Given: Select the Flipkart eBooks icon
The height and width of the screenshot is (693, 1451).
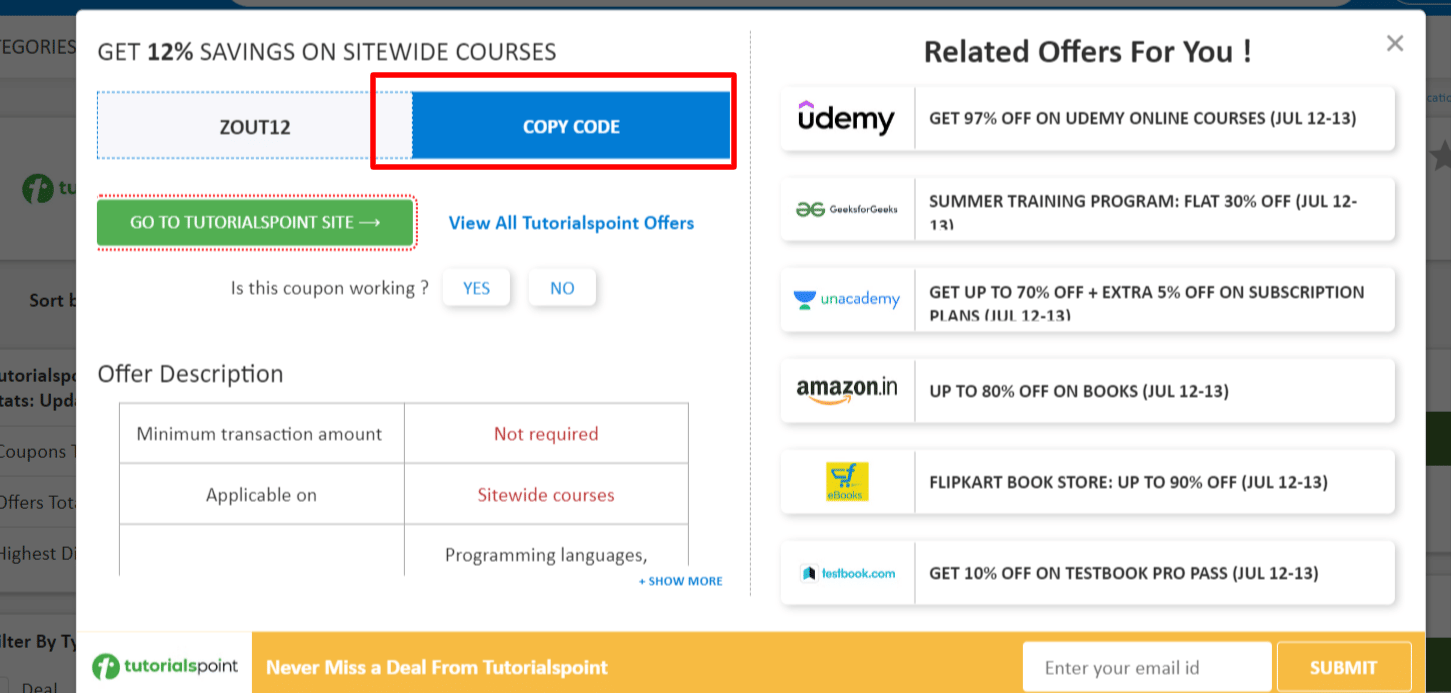Looking at the screenshot, I should (846, 481).
